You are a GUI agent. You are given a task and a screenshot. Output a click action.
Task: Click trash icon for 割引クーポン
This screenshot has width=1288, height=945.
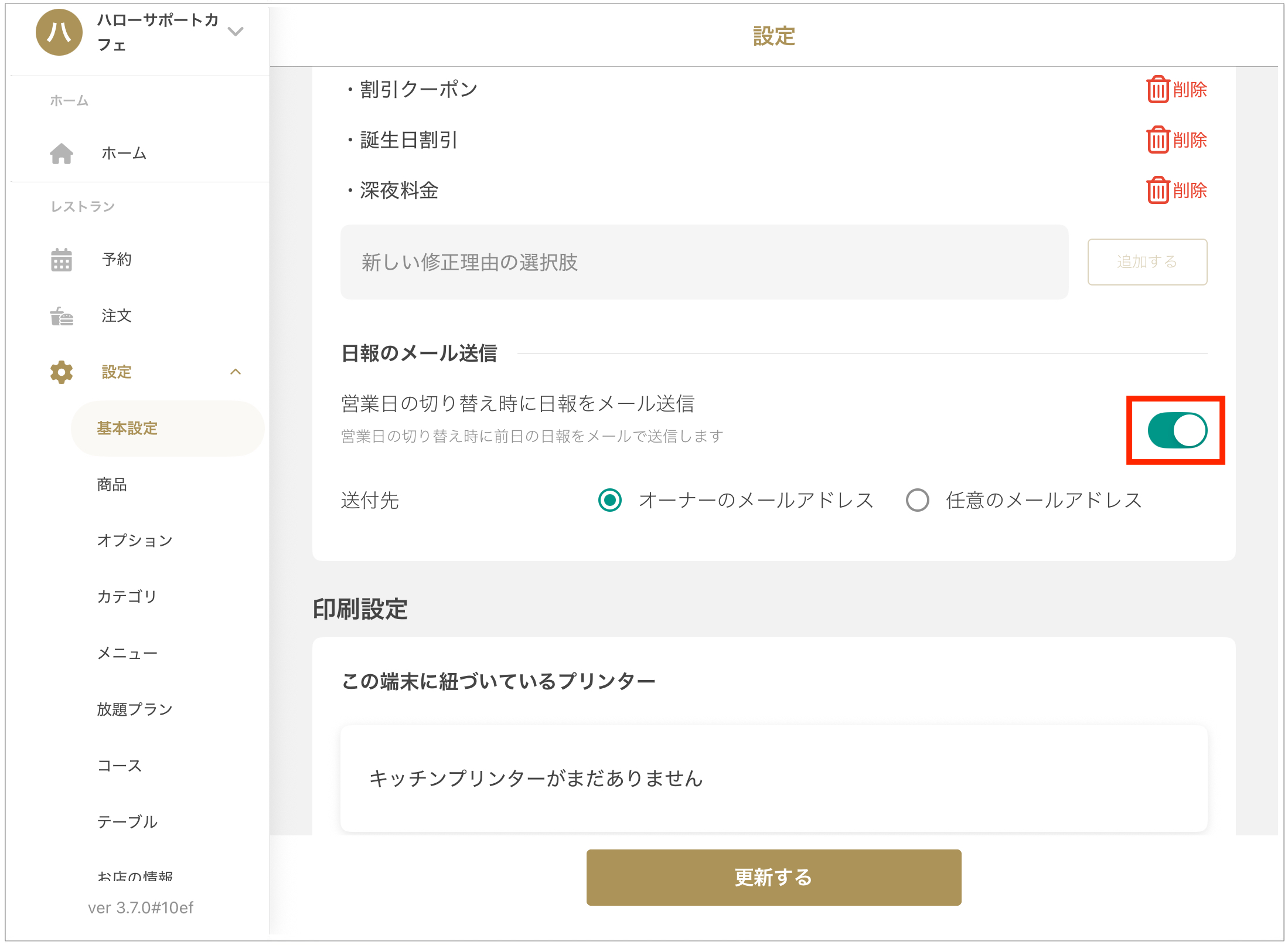1157,90
